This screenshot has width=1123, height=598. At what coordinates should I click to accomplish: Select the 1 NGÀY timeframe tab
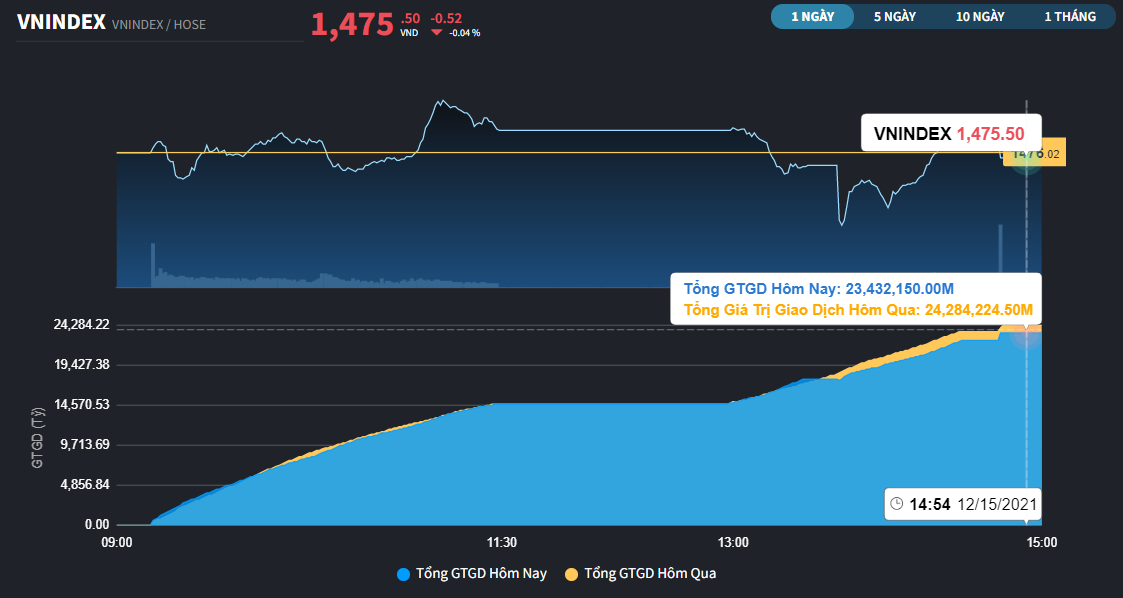tap(812, 16)
